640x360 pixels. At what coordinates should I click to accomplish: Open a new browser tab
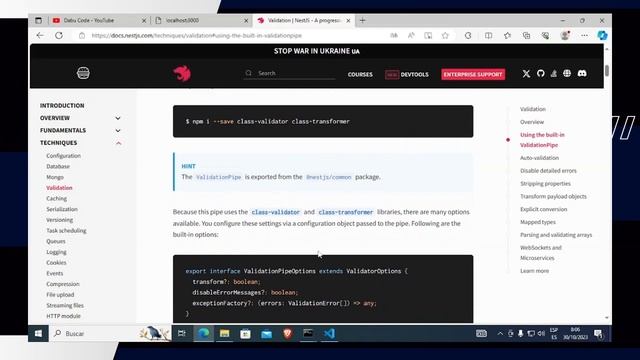click(362, 20)
